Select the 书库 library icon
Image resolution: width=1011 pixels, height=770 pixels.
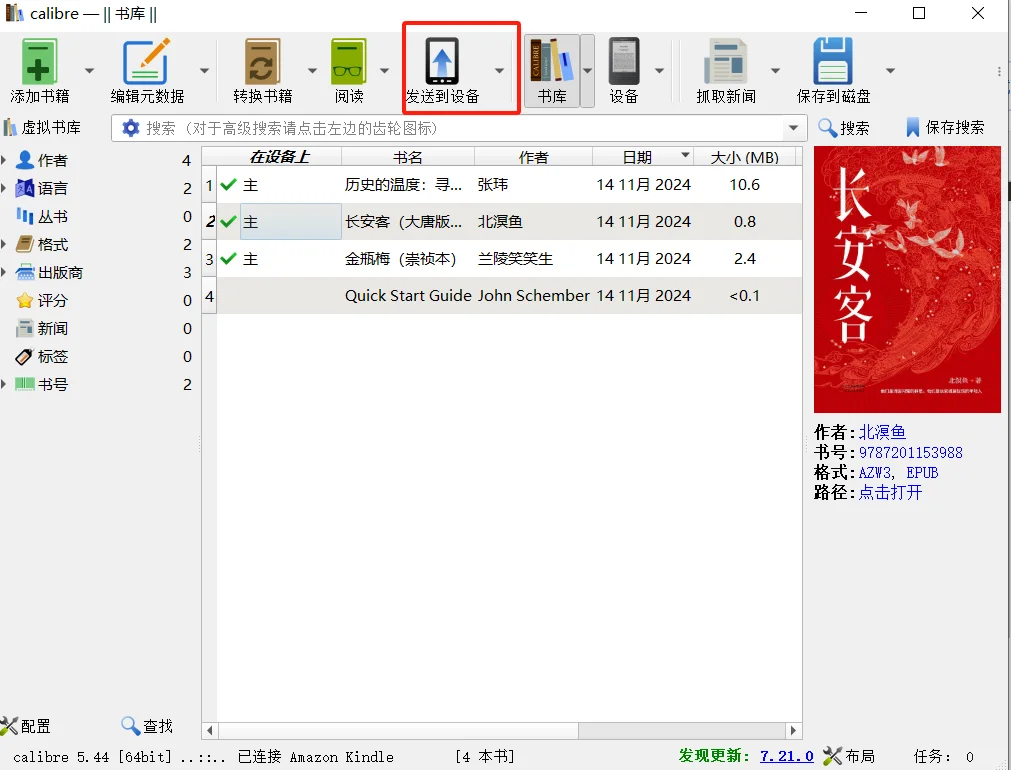552,62
